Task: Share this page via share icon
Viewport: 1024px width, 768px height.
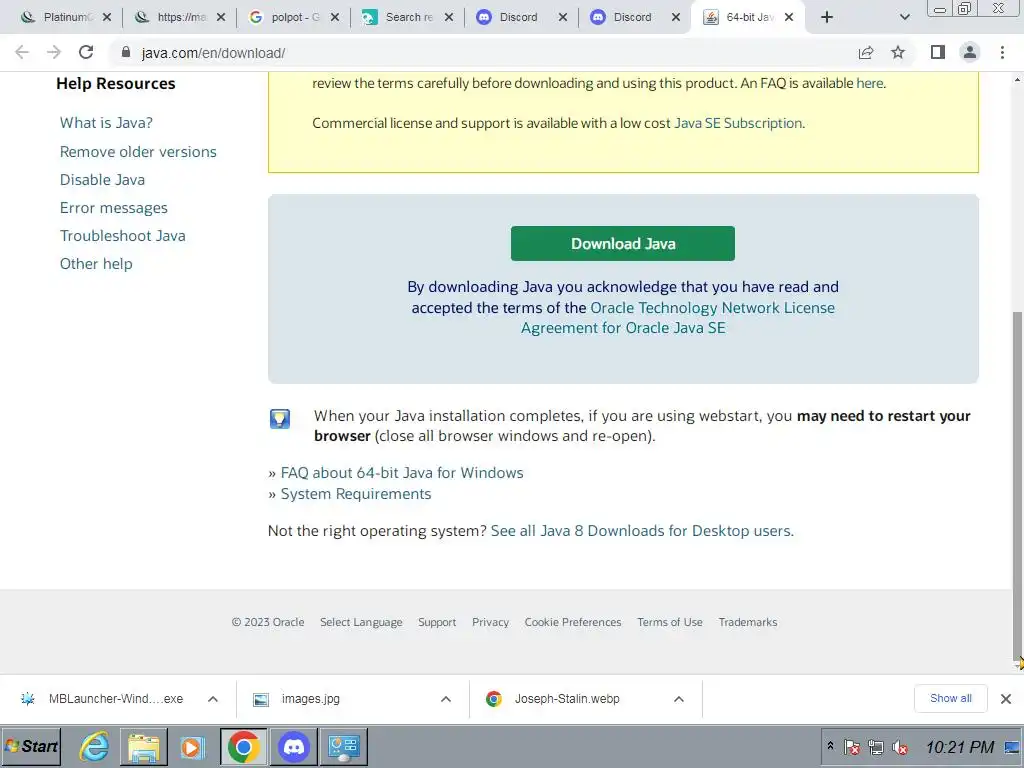Action: (866, 52)
